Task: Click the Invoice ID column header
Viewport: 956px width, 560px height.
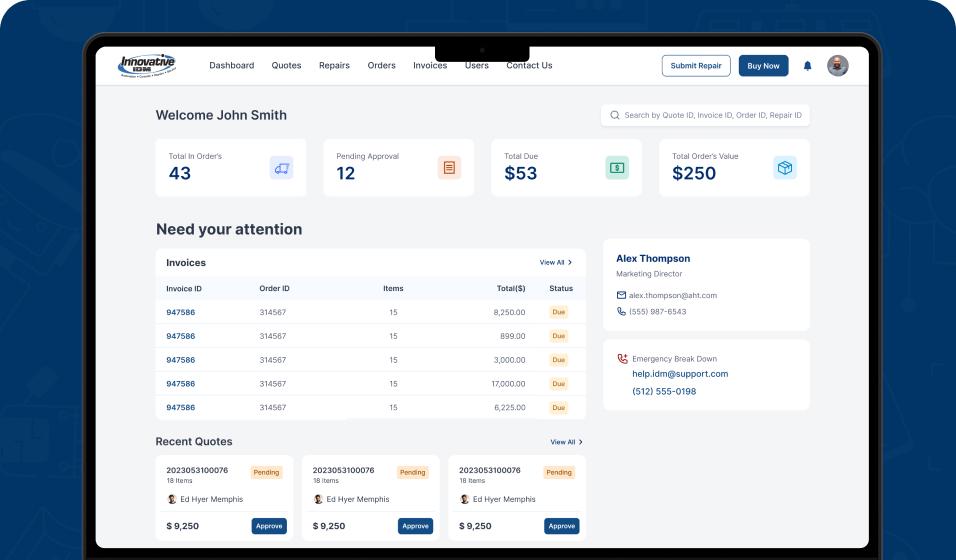Action: point(184,289)
